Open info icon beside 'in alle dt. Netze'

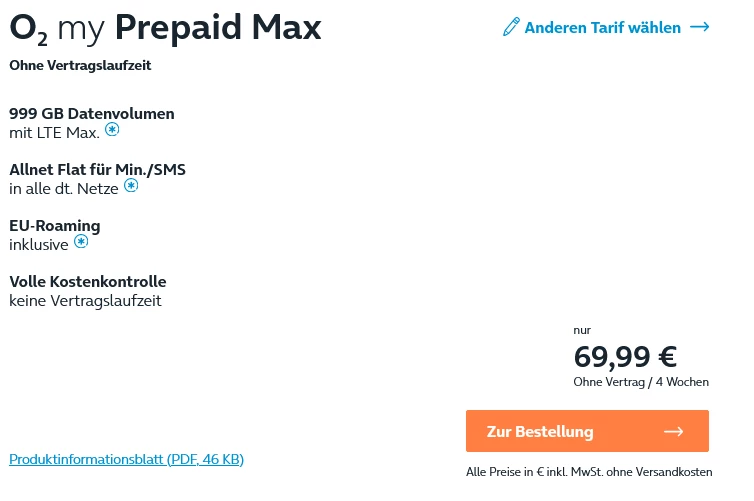131,186
